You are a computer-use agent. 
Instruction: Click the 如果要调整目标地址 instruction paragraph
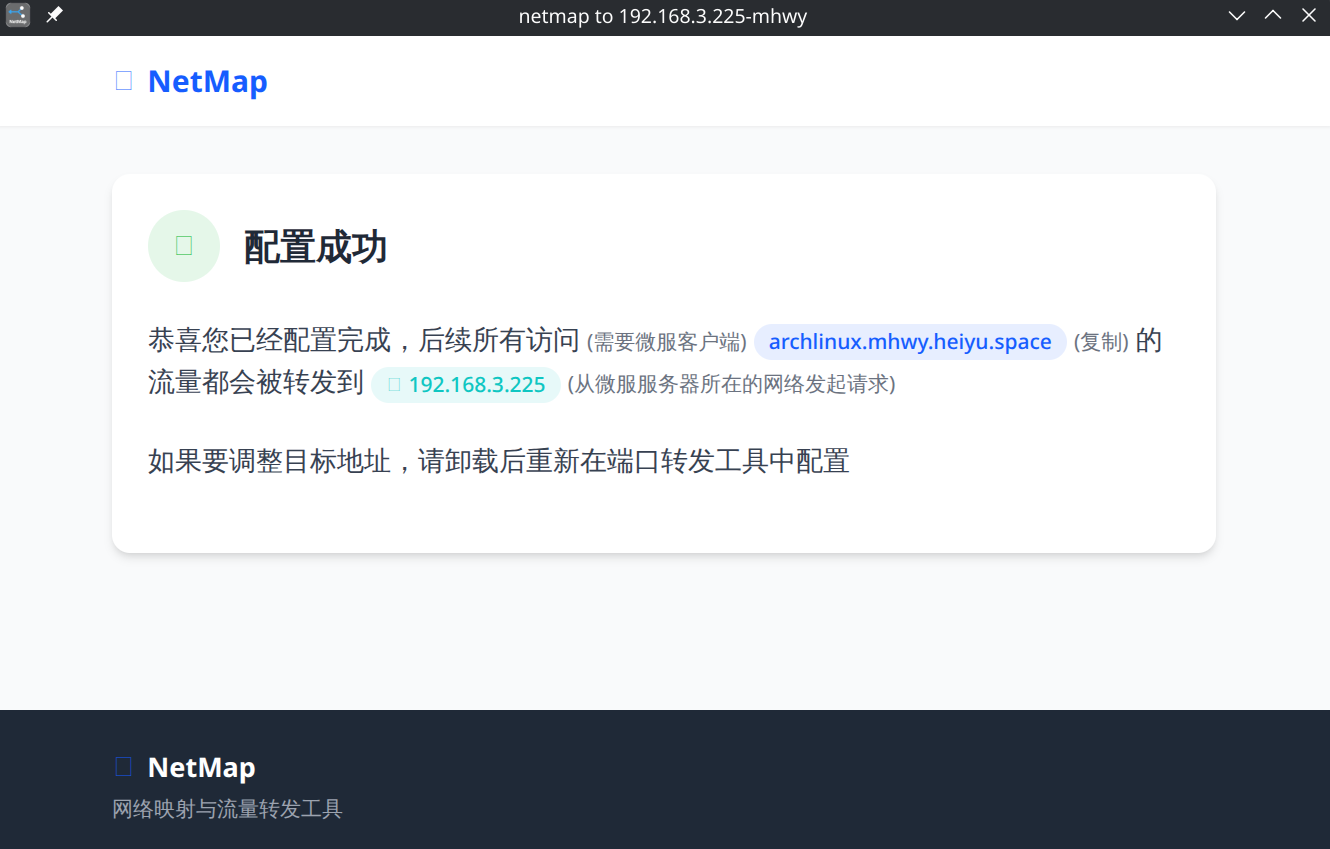[x=499, y=461]
